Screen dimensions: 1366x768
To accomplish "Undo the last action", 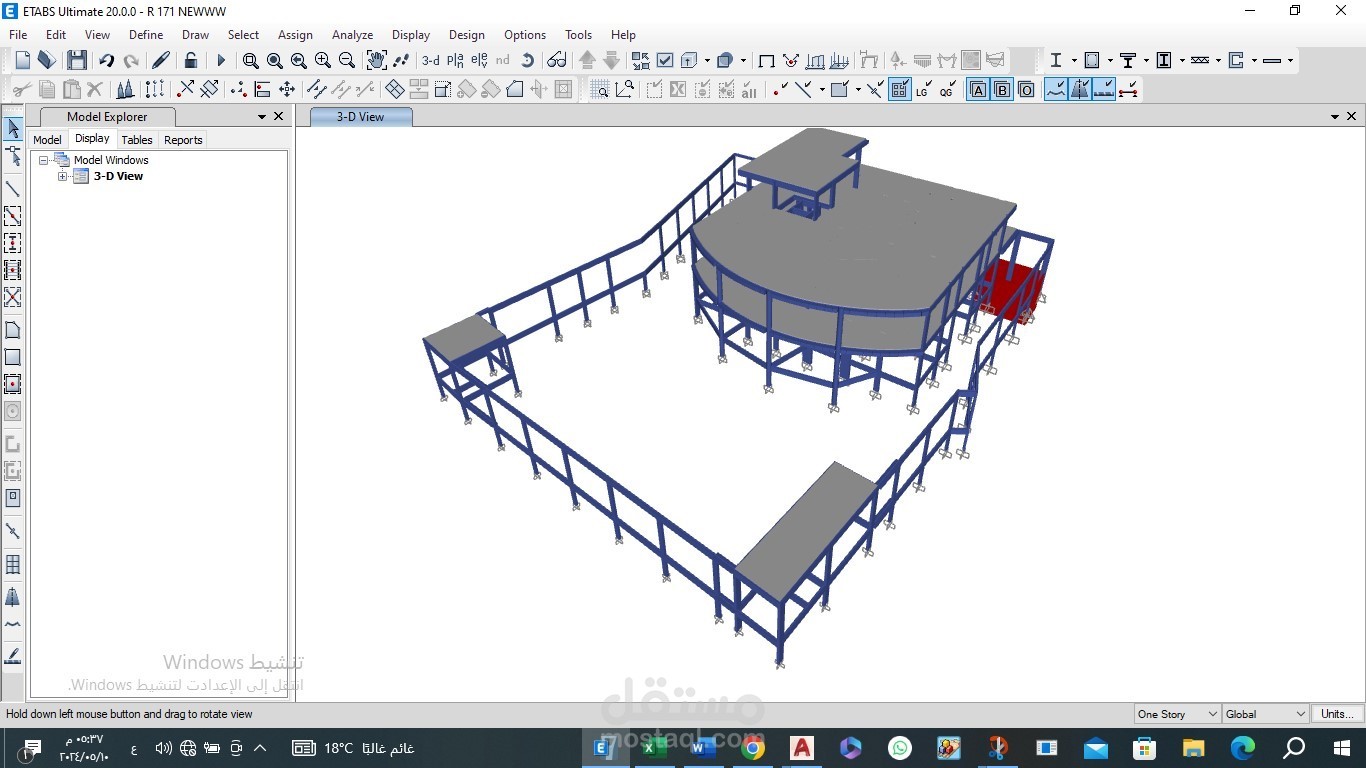I will click(106, 61).
